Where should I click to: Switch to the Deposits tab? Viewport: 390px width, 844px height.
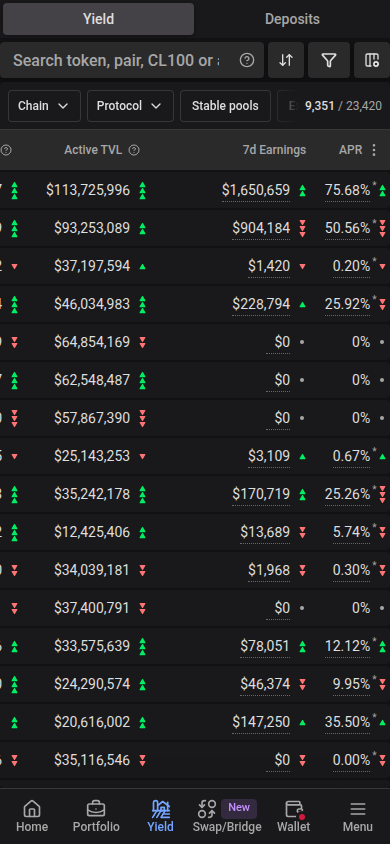click(x=292, y=19)
